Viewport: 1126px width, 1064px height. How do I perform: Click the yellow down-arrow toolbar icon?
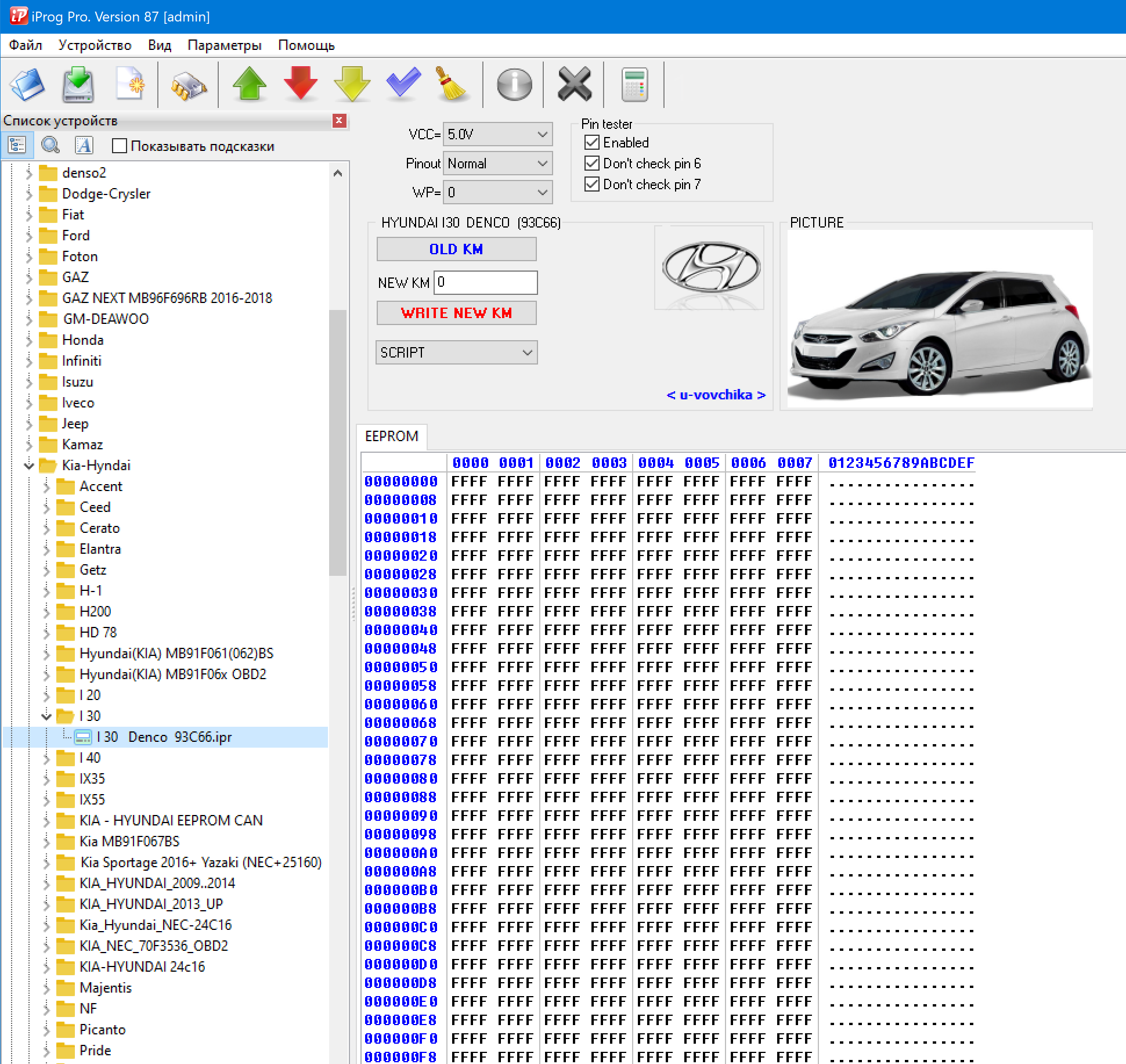[352, 85]
